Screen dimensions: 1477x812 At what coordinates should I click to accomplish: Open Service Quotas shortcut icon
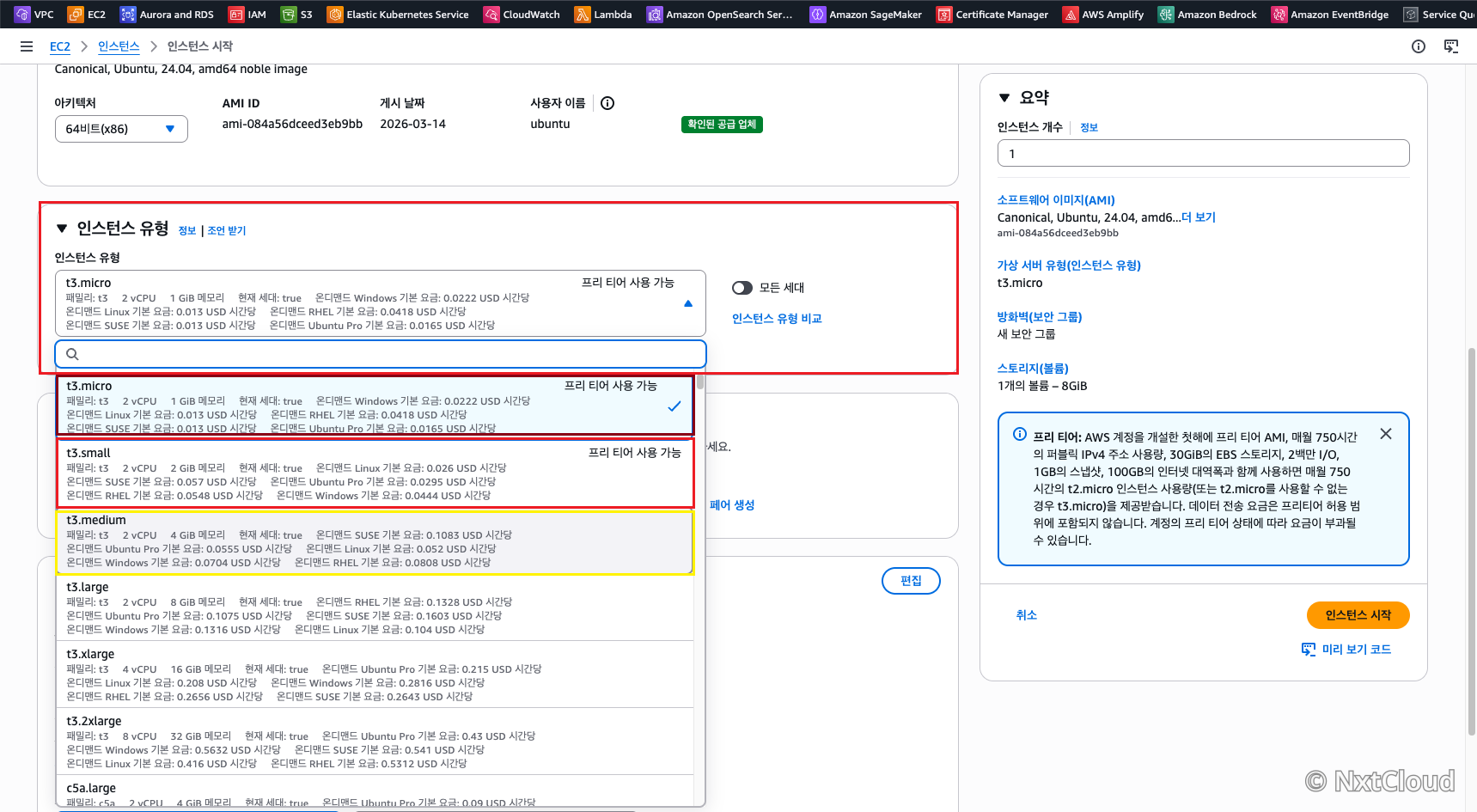click(1411, 15)
